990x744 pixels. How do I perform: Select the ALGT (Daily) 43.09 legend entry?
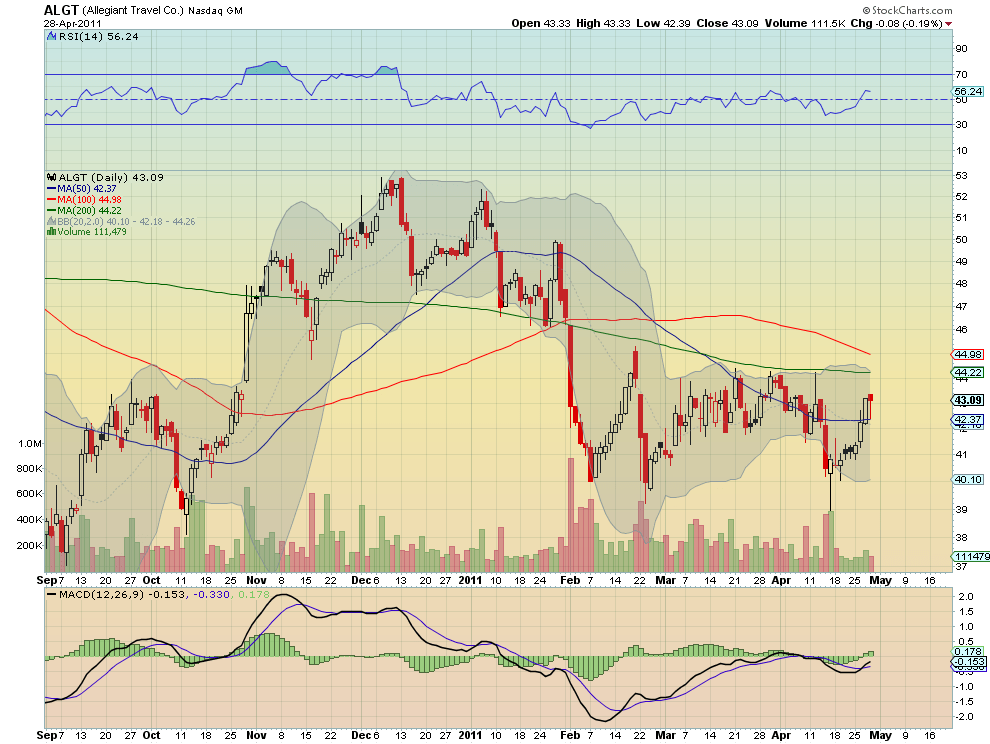click(x=111, y=177)
